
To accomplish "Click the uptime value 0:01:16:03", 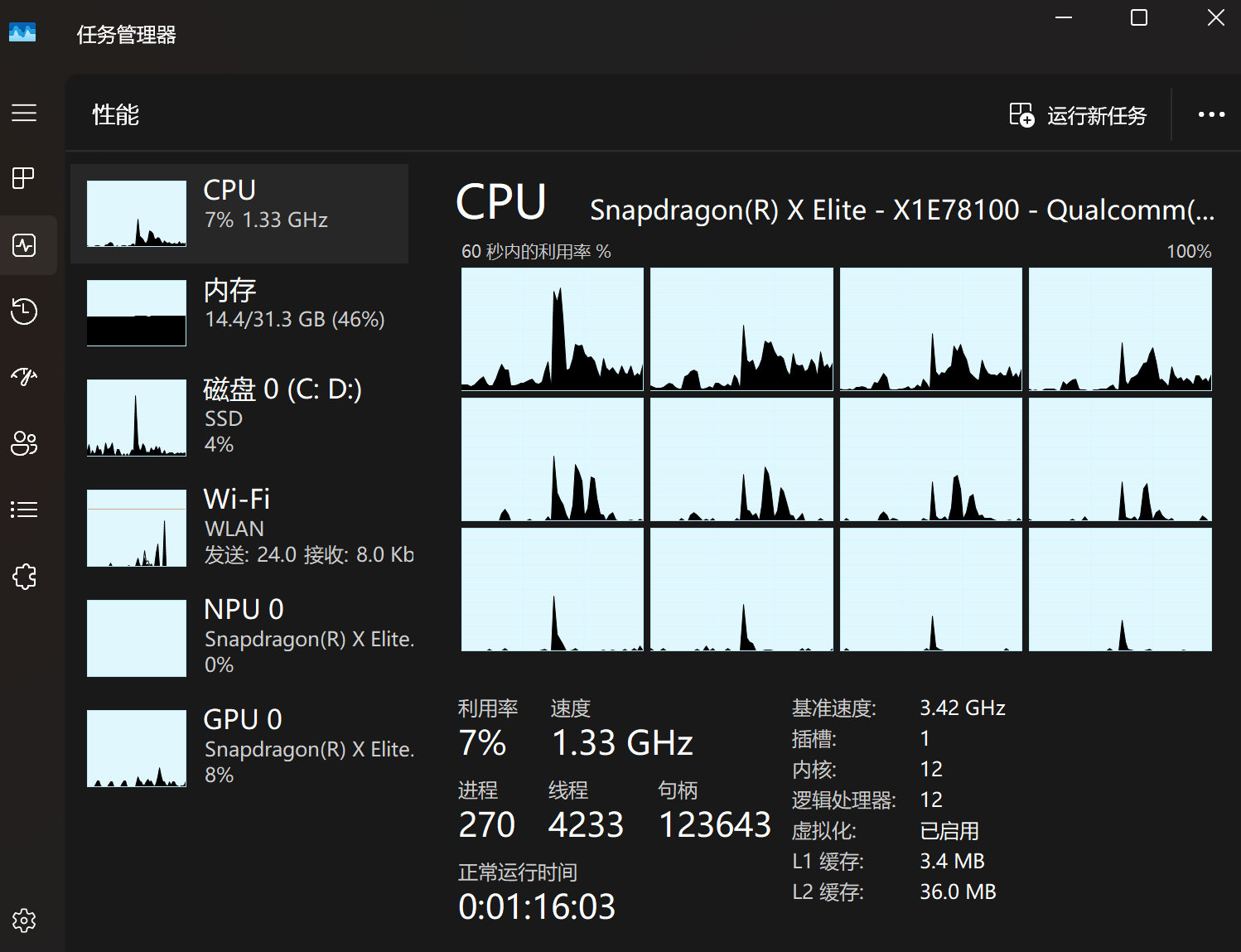I will pyautogui.click(x=537, y=906).
